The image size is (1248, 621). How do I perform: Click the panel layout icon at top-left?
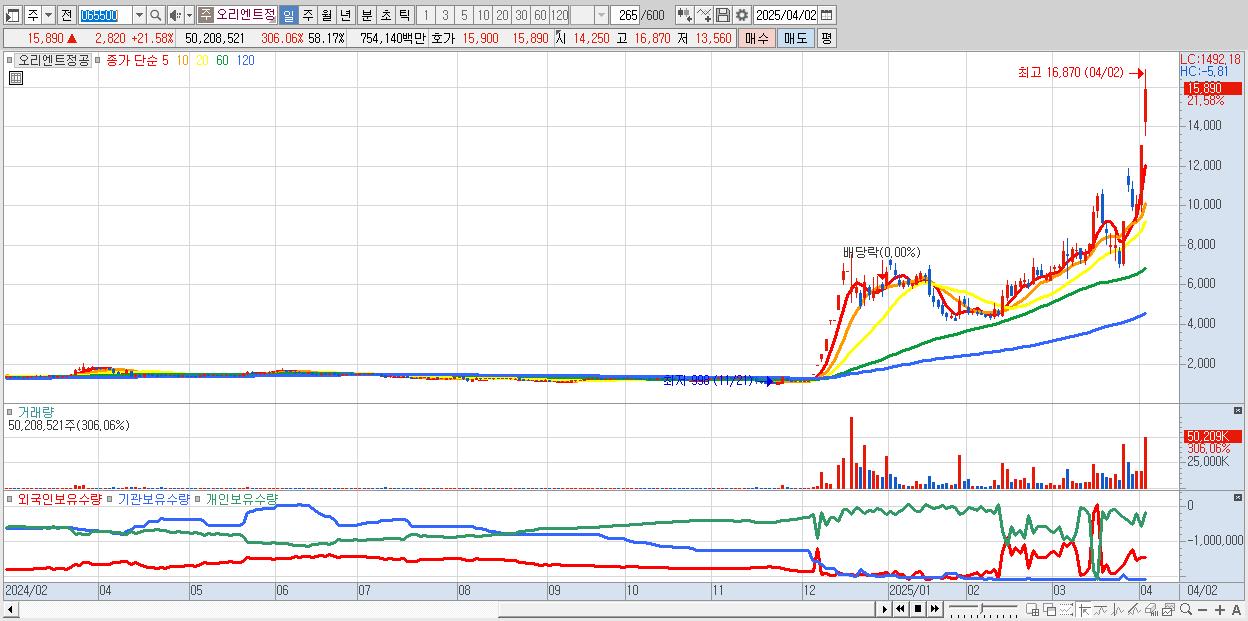tap(13, 15)
